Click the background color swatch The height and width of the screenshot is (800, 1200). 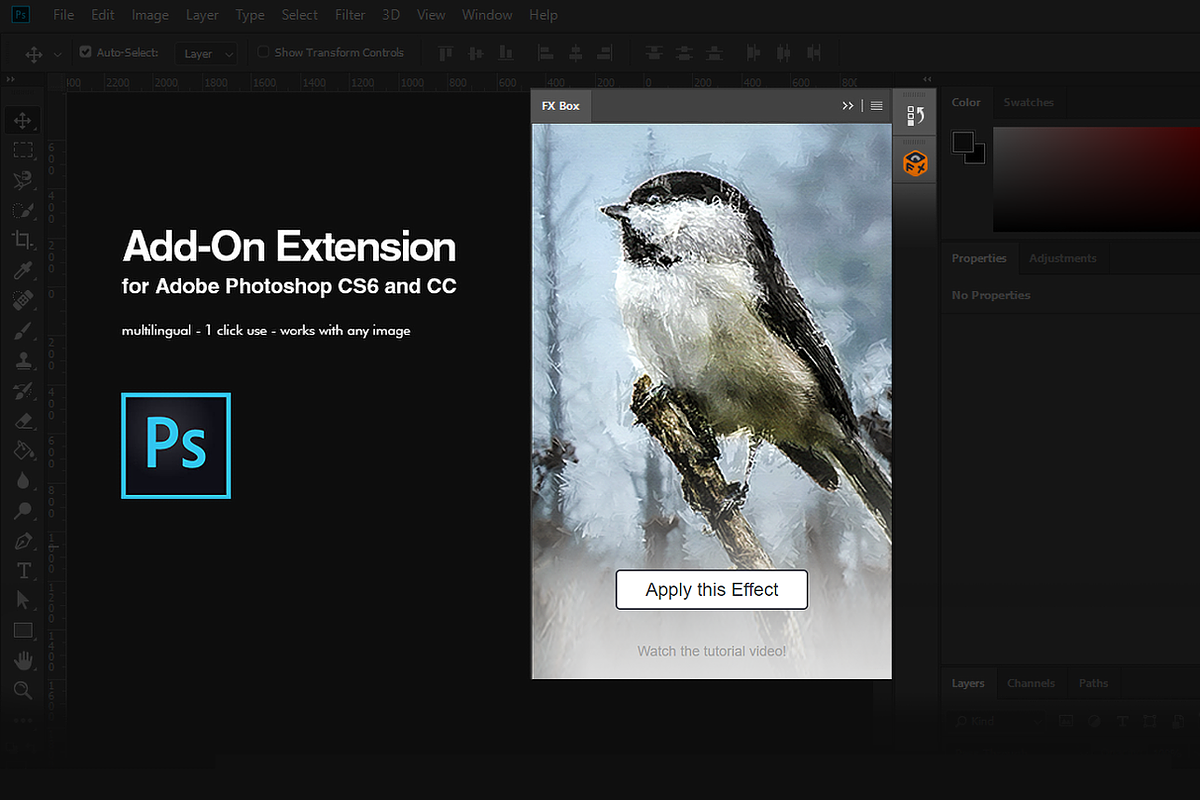[x=978, y=155]
